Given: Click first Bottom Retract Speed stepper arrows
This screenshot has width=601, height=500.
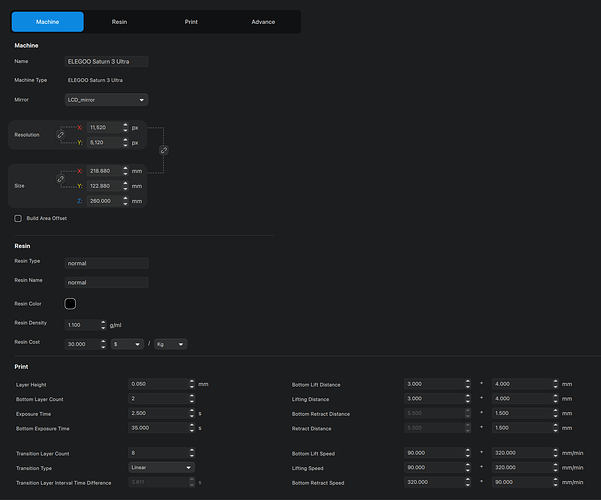Looking at the screenshot, I should [468, 482].
